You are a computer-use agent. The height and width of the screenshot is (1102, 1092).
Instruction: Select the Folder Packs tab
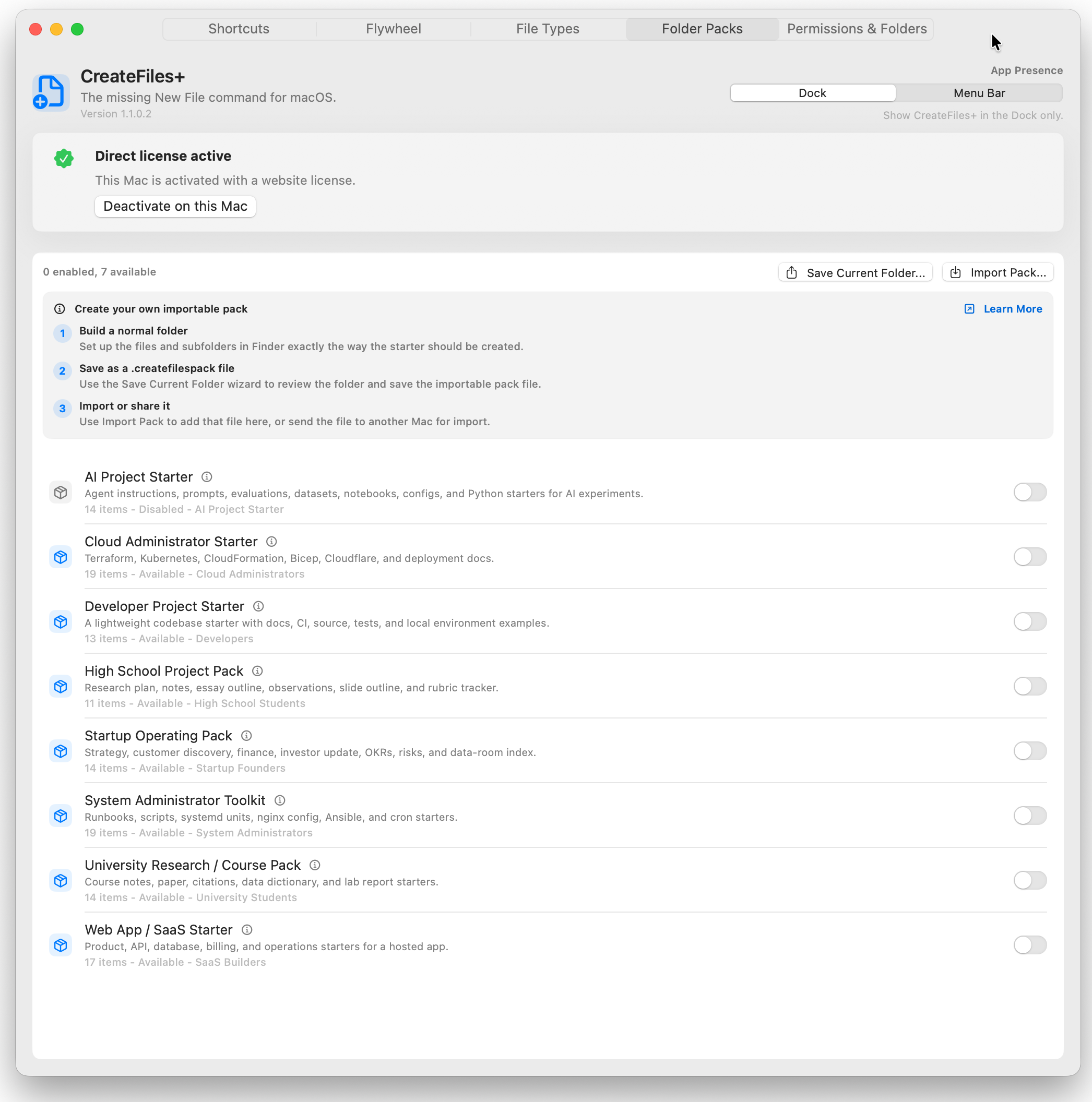(x=702, y=29)
